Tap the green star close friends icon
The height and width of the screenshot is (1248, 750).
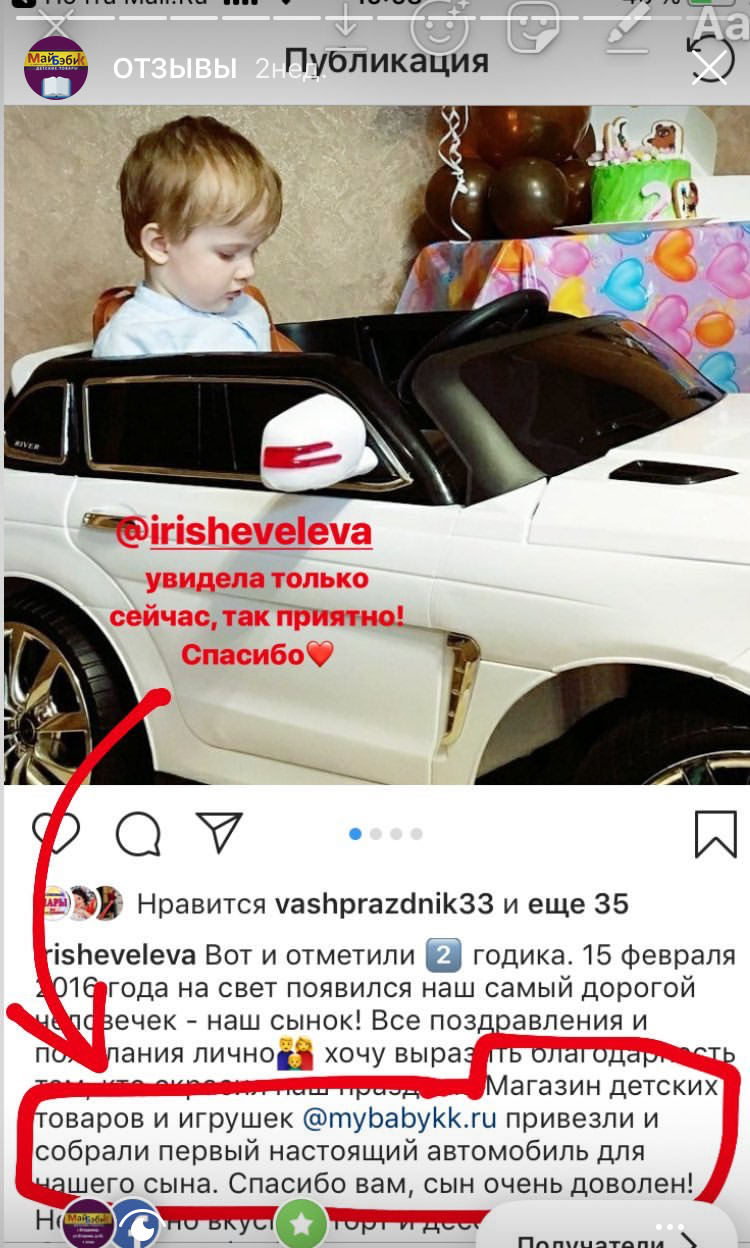[x=301, y=1222]
